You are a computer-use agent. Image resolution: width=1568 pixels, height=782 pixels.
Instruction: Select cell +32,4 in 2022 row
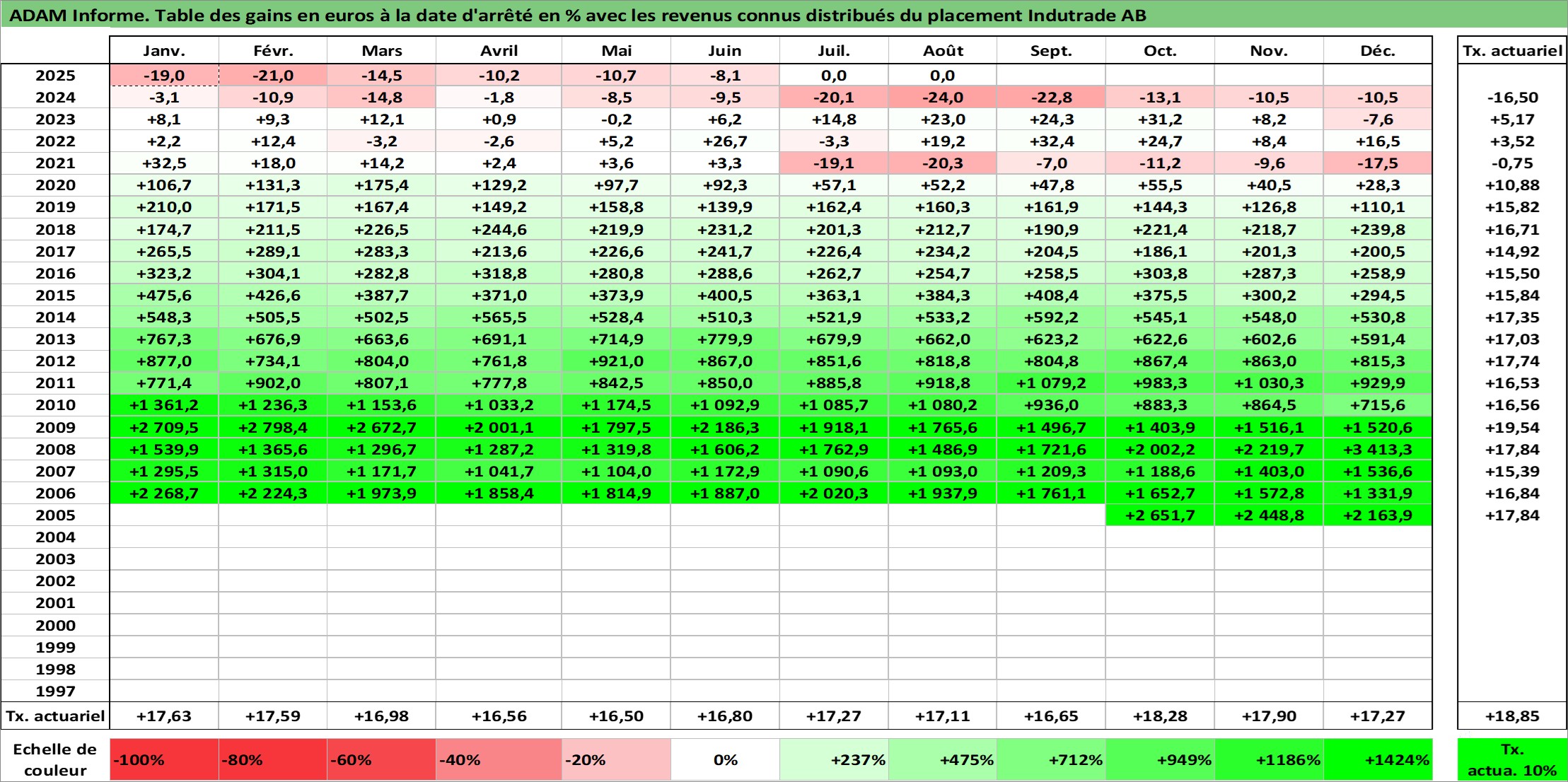(1051, 141)
